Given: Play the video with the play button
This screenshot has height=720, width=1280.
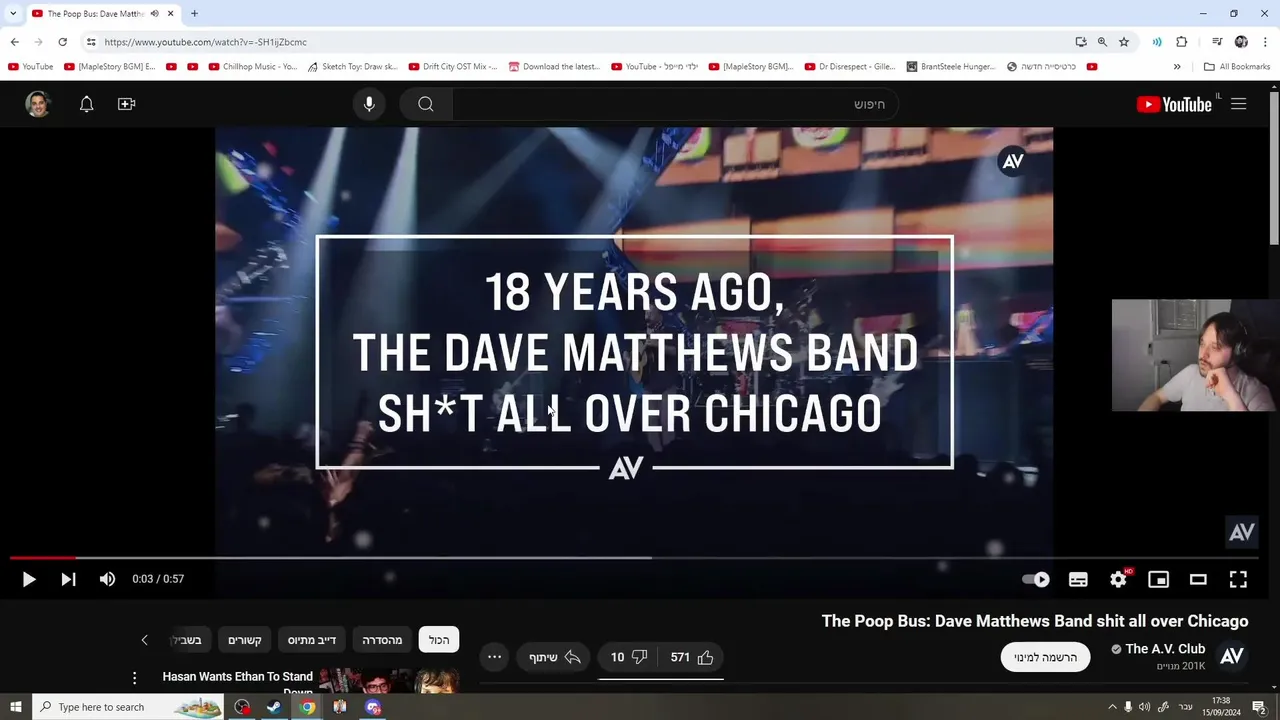Looking at the screenshot, I should [x=29, y=579].
